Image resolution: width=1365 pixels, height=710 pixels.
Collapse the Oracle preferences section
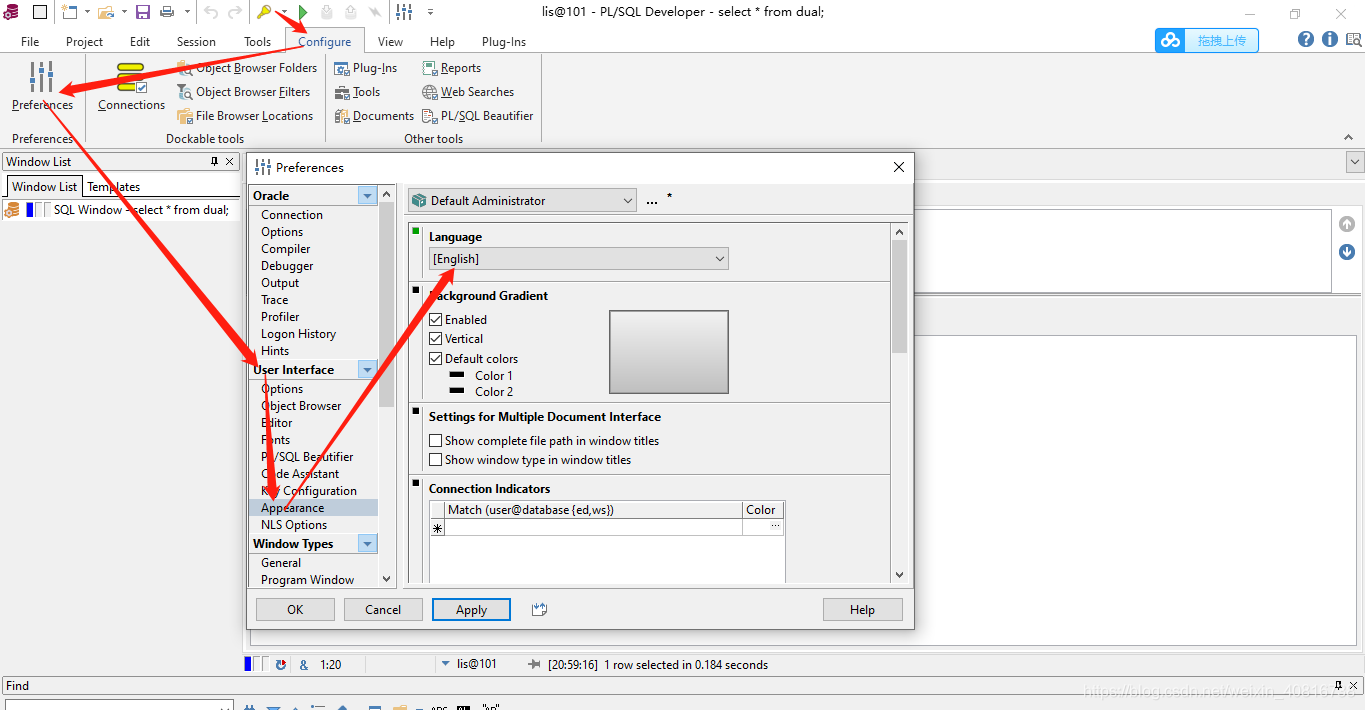coord(368,195)
